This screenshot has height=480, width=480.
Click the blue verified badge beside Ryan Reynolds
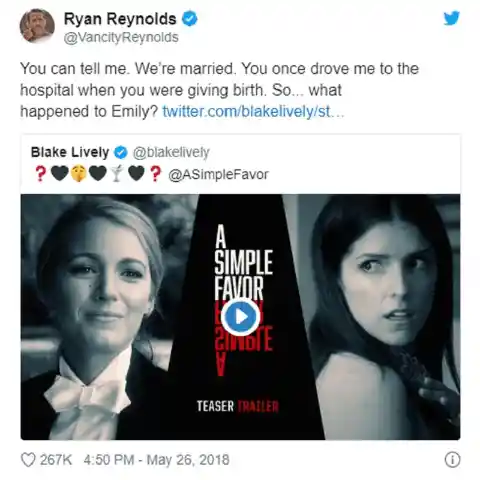tap(189, 19)
